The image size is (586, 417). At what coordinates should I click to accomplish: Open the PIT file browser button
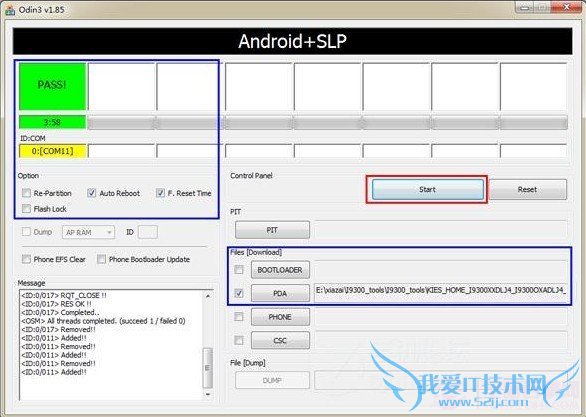(272, 230)
